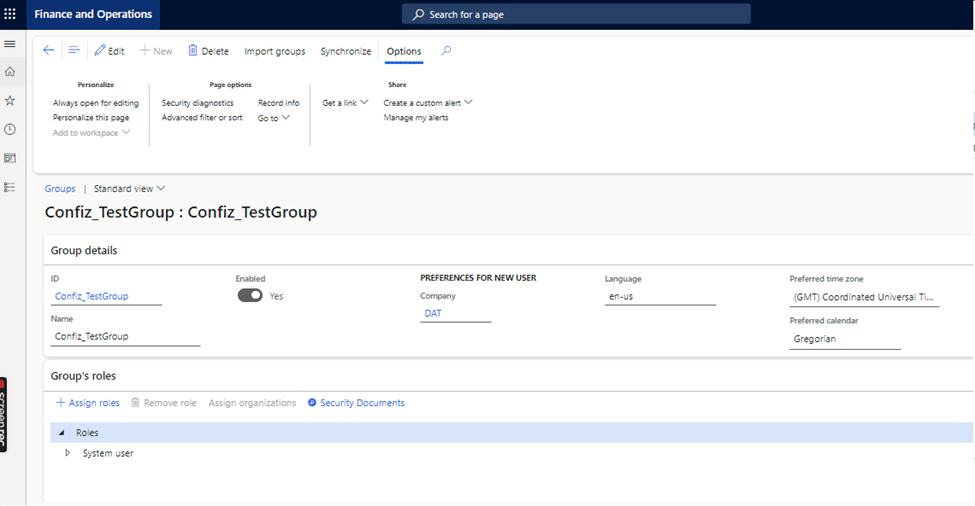Click Assign roles
This screenshot has width=975, height=506.
88,403
